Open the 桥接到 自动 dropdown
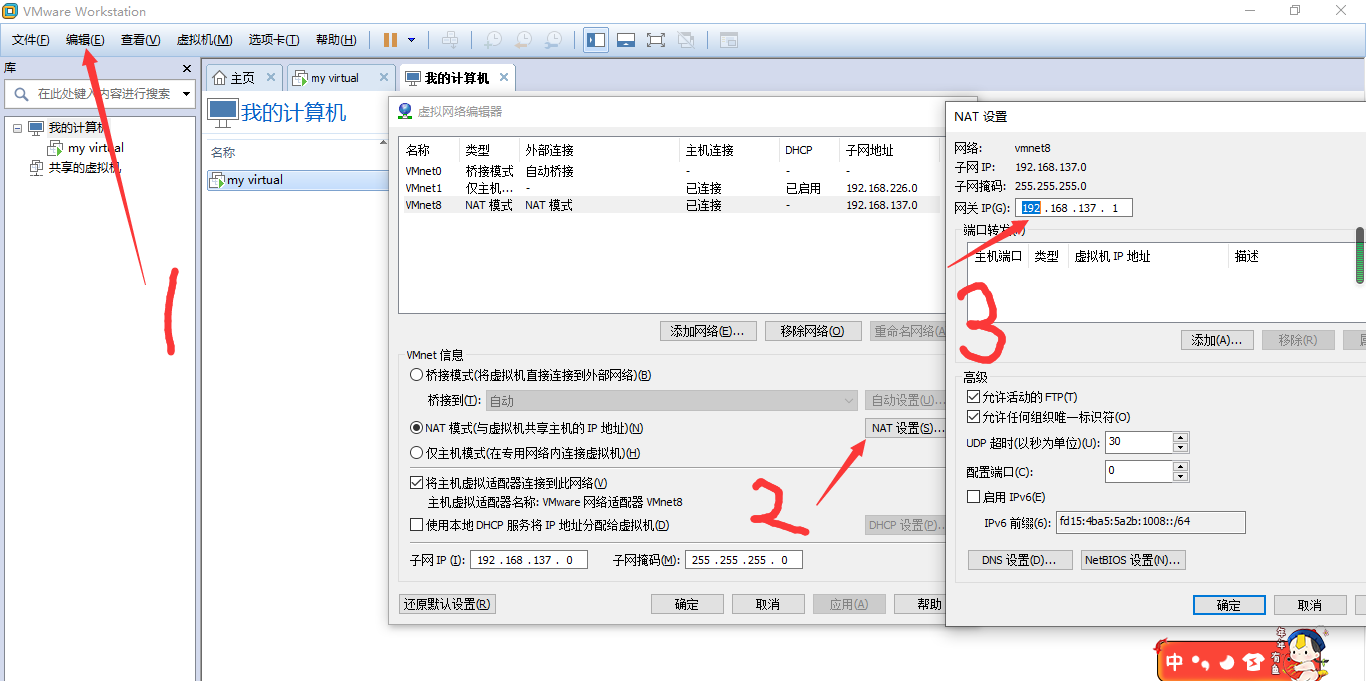Screen dimensions: 1366x681 coord(671,401)
